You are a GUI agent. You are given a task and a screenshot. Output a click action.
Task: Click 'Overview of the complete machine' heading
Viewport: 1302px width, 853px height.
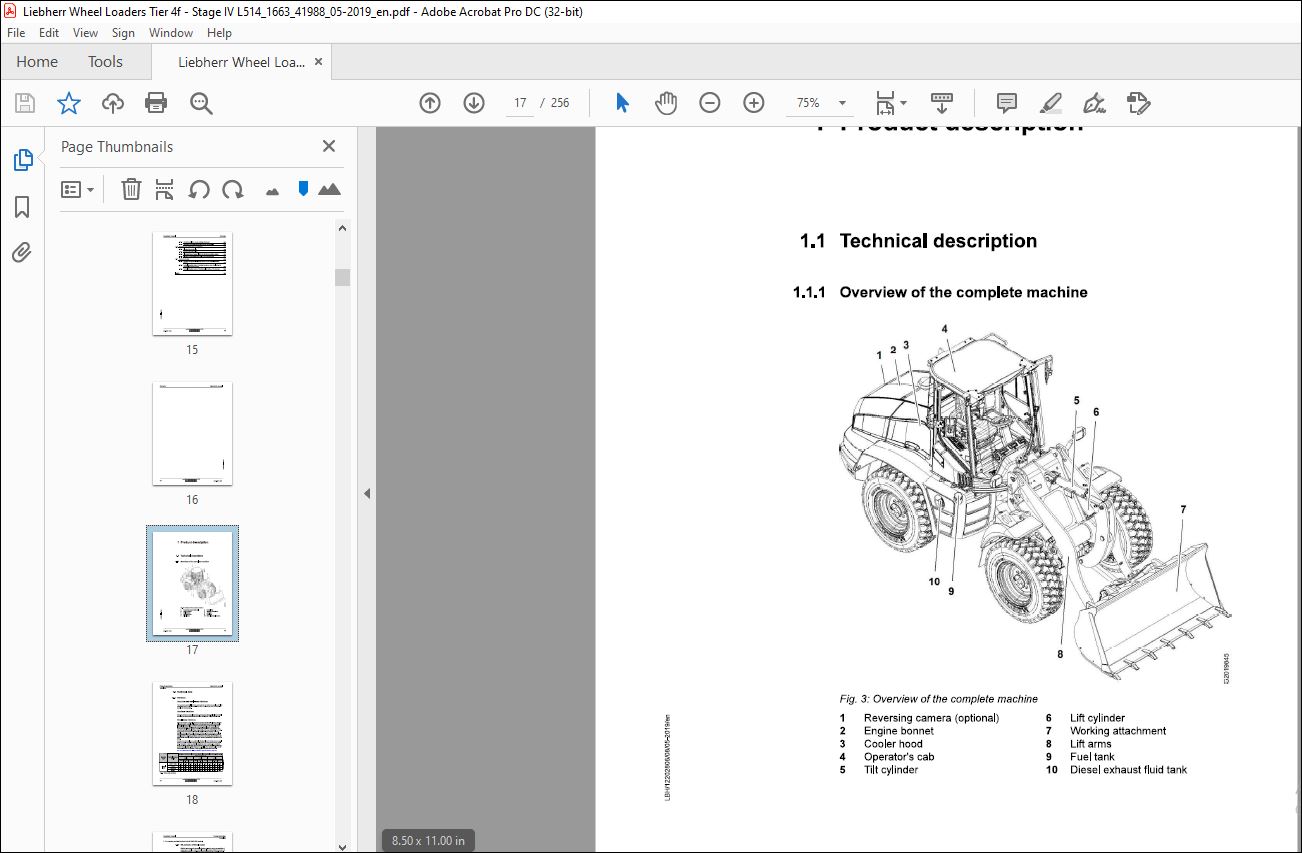coord(963,292)
